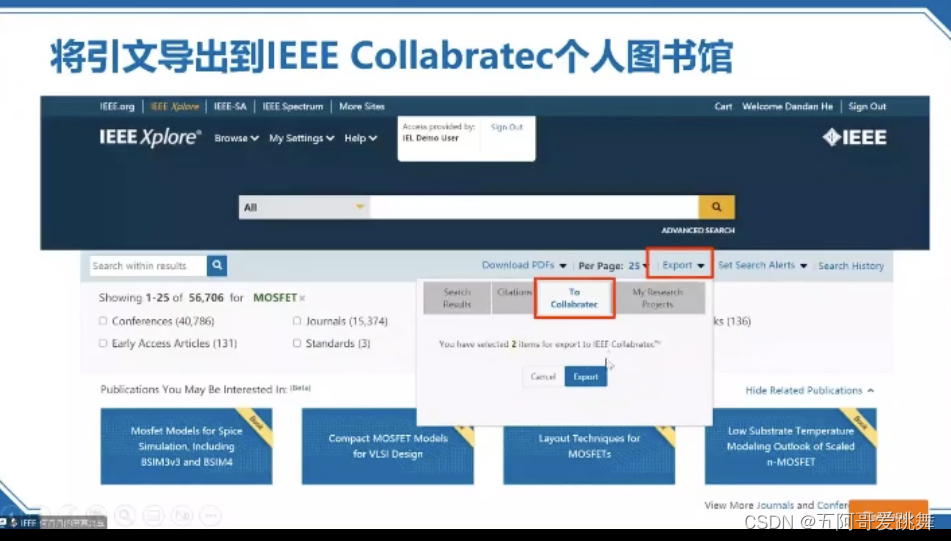Viewport: 951px width, 541px height.
Task: Open the Help dropdown menu
Action: pos(361,138)
